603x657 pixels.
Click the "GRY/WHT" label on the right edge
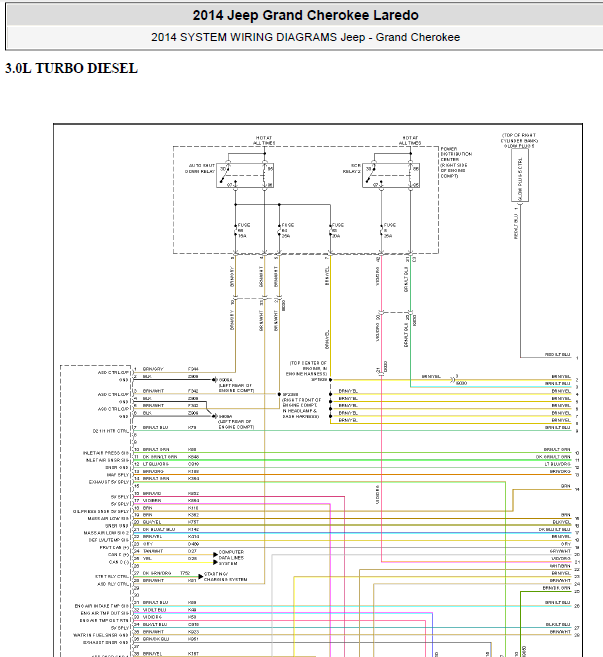pos(560,551)
